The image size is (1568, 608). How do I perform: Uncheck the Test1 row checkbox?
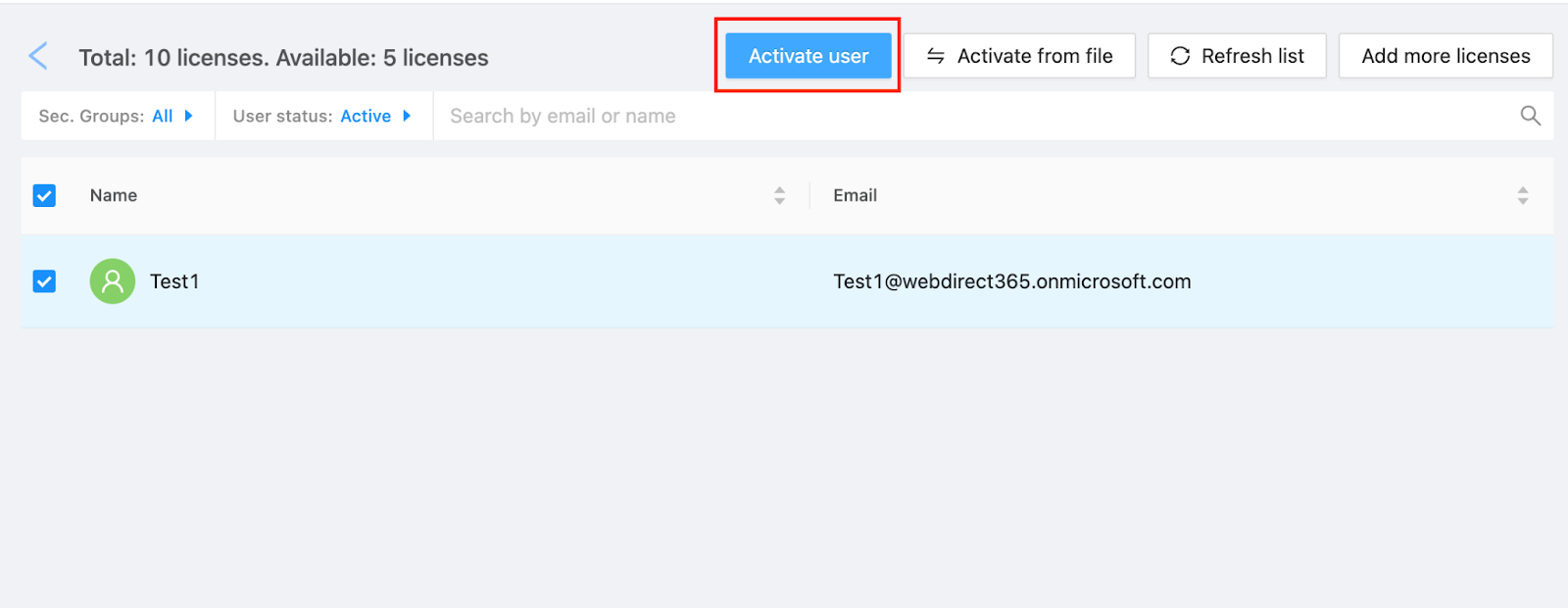[44, 281]
